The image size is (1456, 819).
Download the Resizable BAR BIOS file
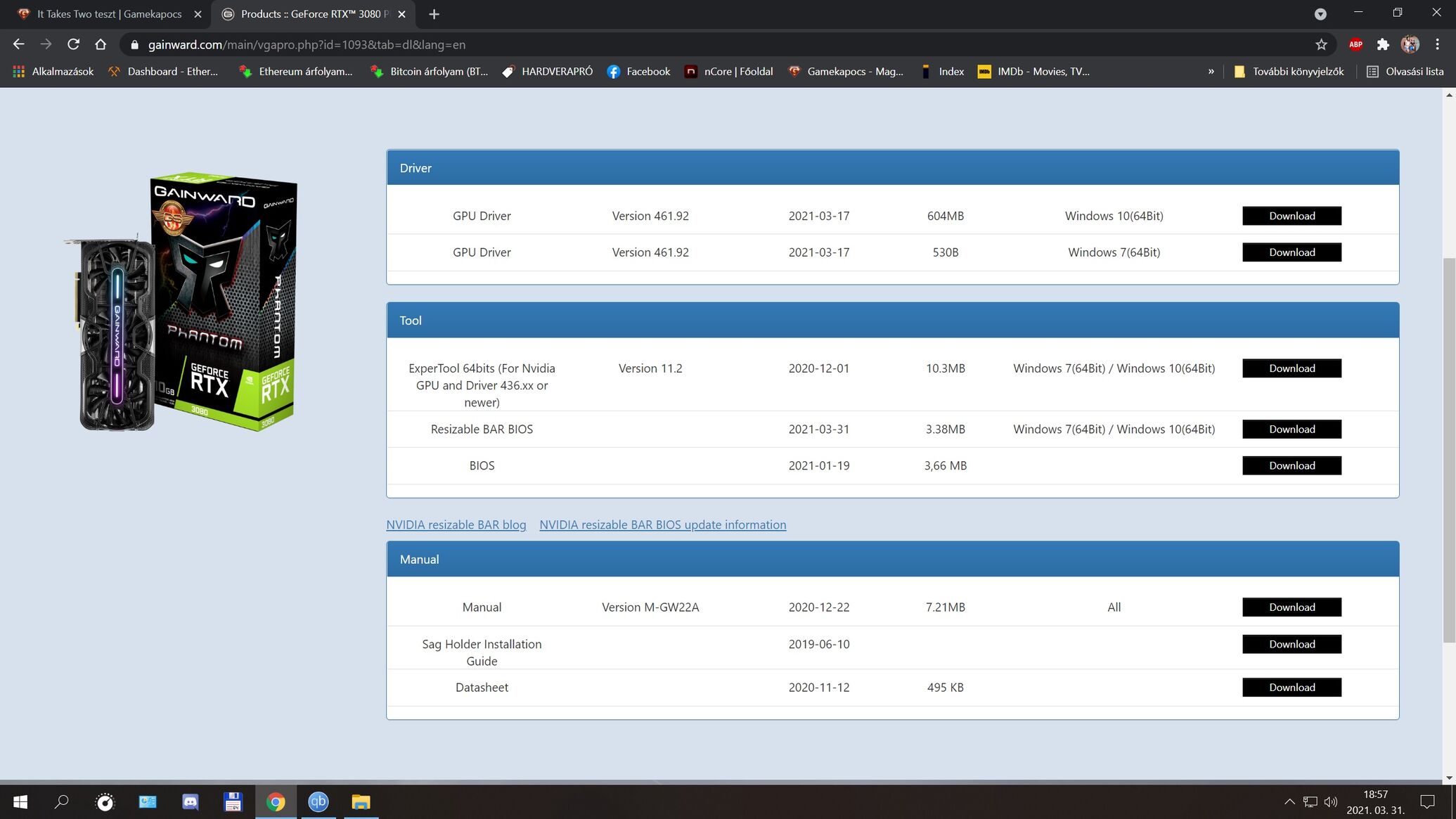pyautogui.click(x=1291, y=429)
